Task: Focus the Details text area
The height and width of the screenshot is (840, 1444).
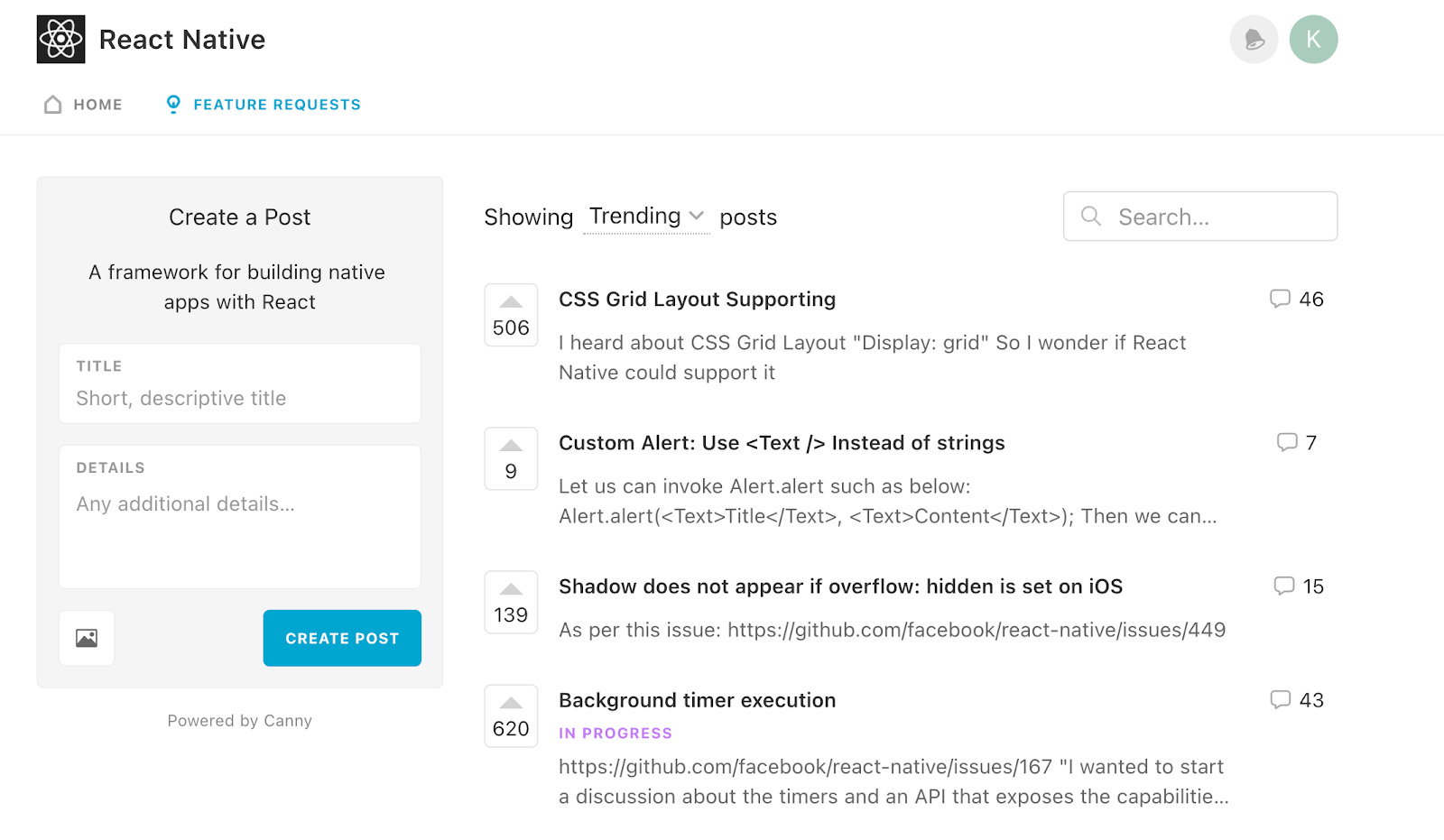Action: tap(240, 517)
